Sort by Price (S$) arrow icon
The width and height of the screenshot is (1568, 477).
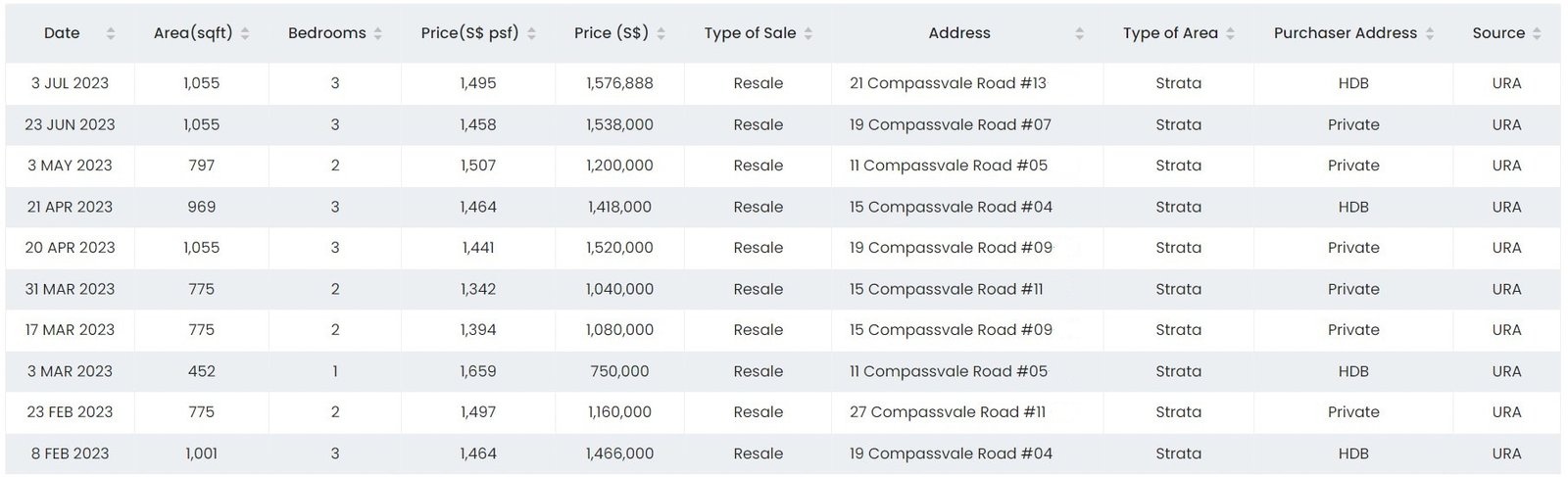(x=661, y=33)
